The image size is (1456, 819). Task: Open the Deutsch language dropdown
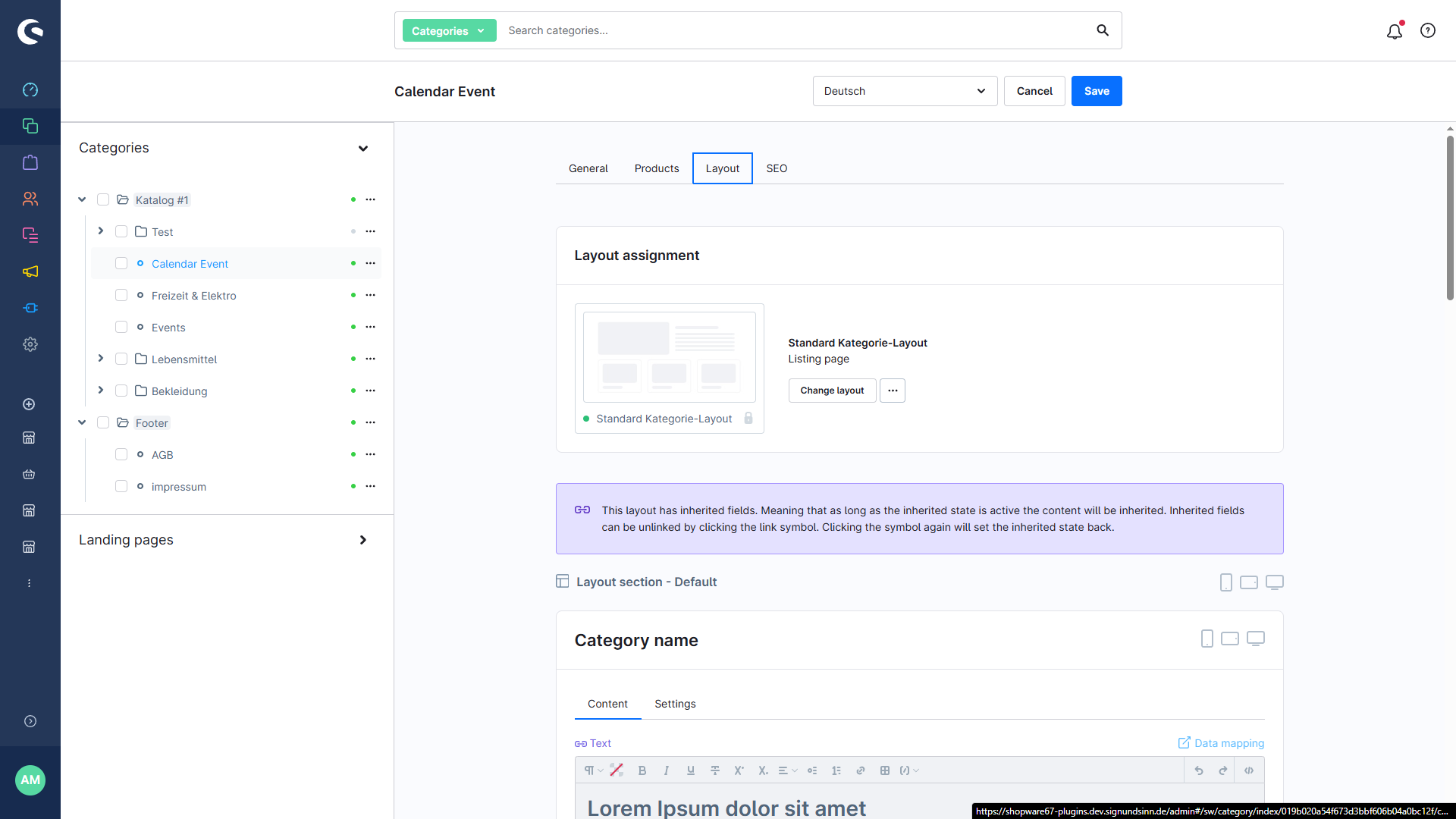tap(905, 91)
